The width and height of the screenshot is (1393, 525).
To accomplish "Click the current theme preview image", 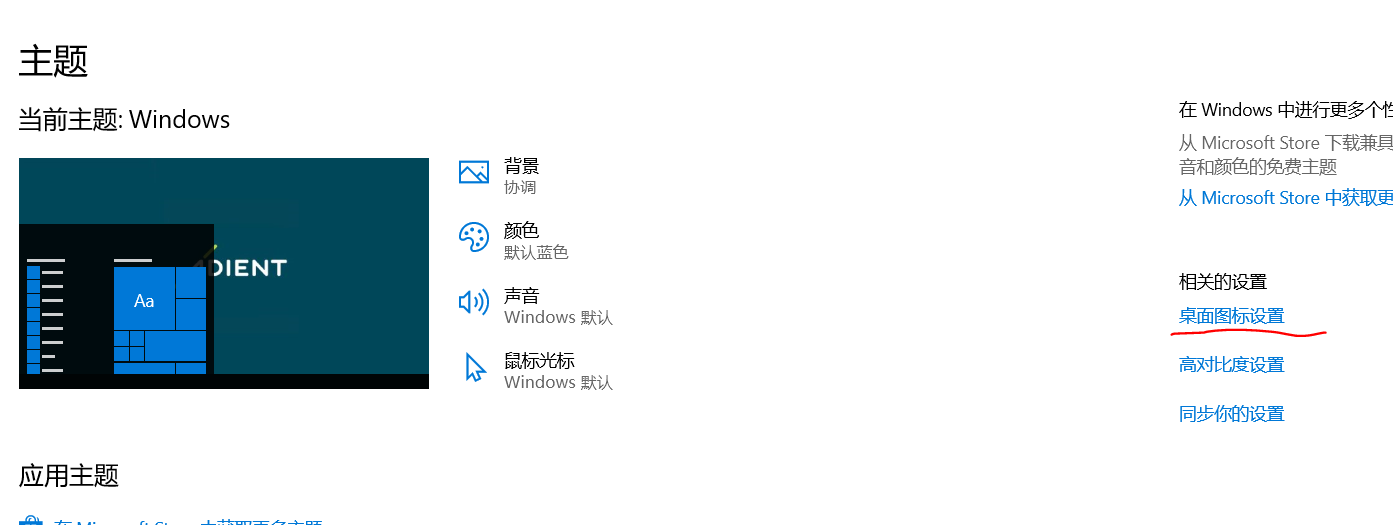I will pos(224,273).
